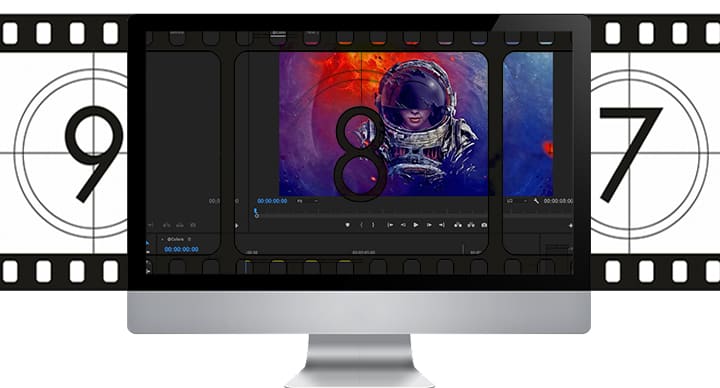This screenshot has height=388, width=720.
Task: Step back one frame
Action: [x=403, y=225]
